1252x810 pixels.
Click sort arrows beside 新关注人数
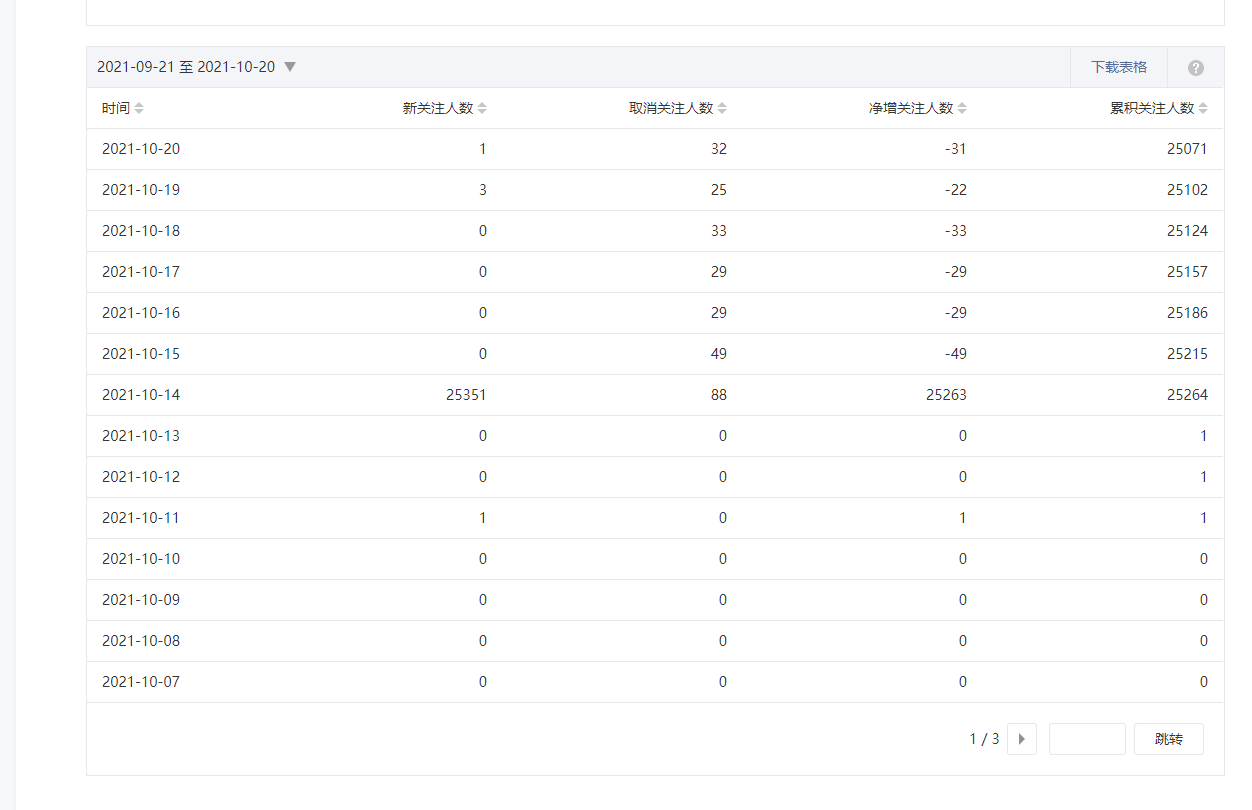(x=482, y=108)
